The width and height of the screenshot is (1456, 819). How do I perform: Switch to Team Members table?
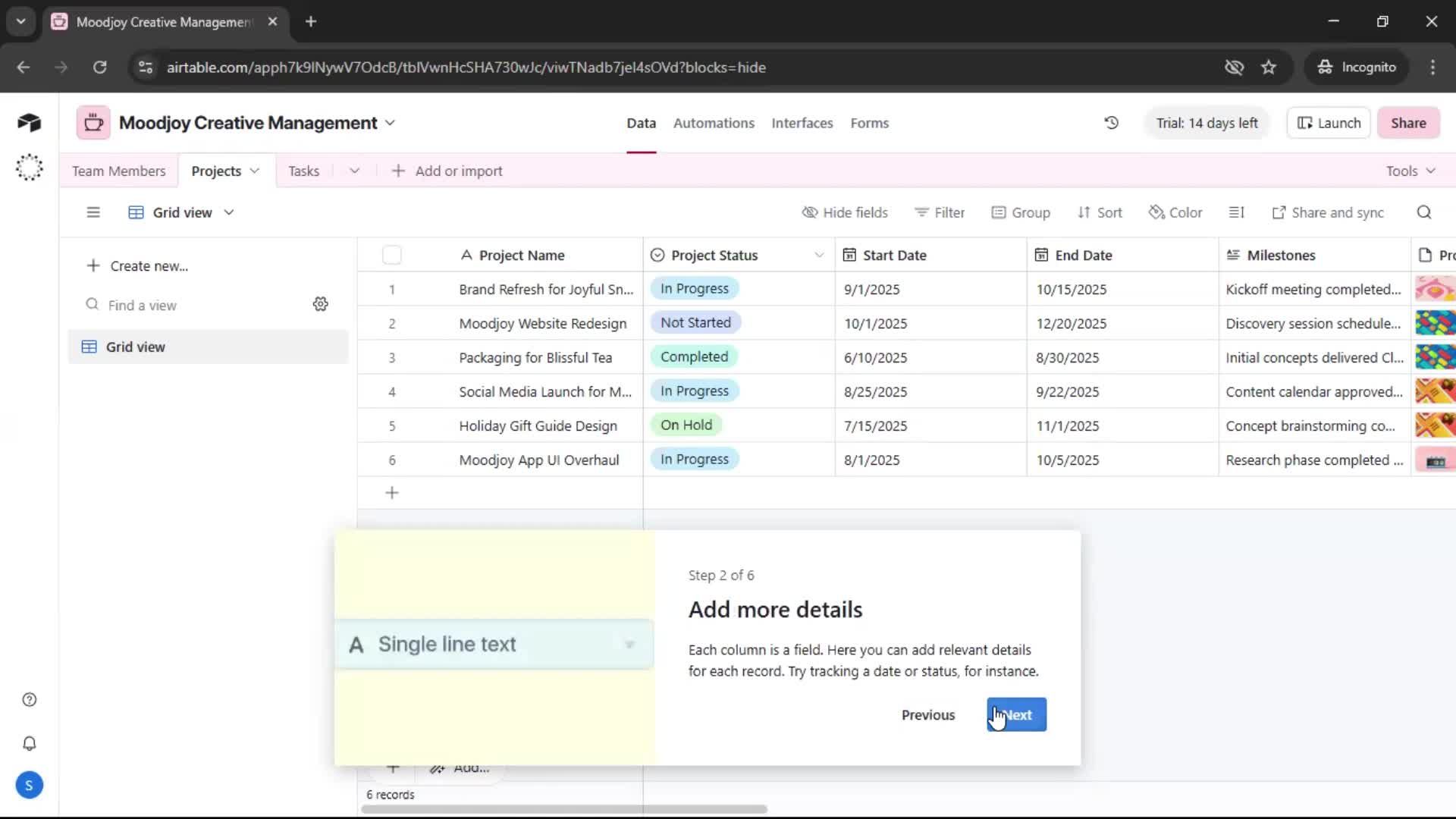tap(118, 171)
